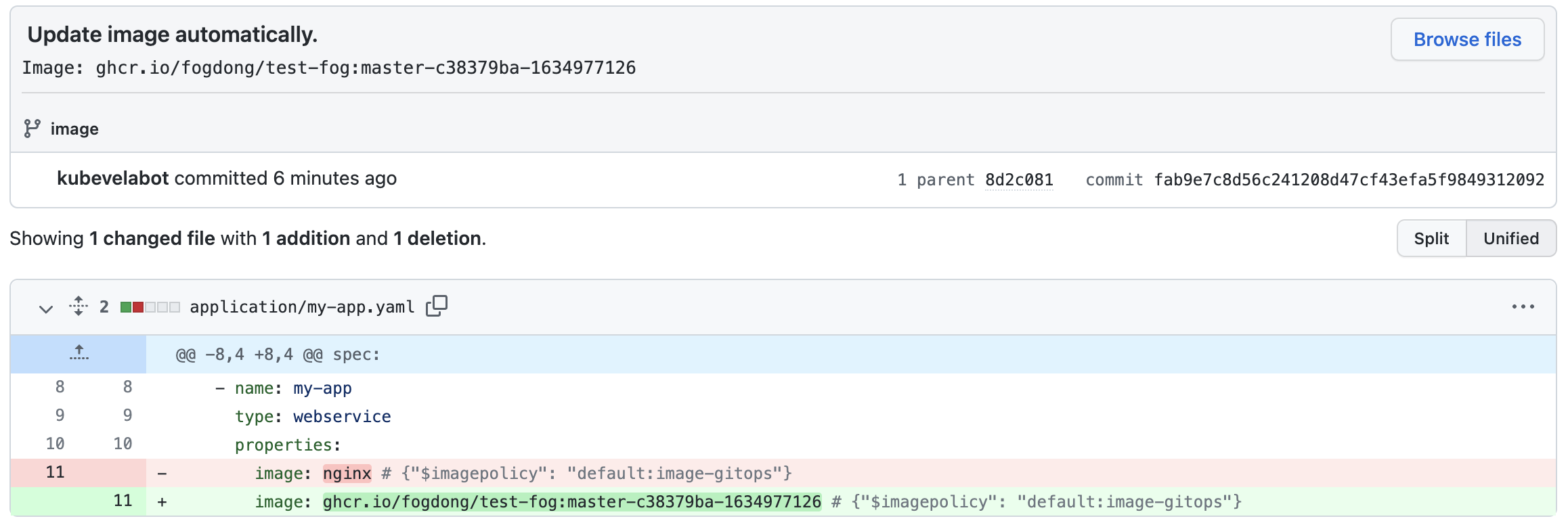Copy the my-app.yaml file path

pos(437,306)
